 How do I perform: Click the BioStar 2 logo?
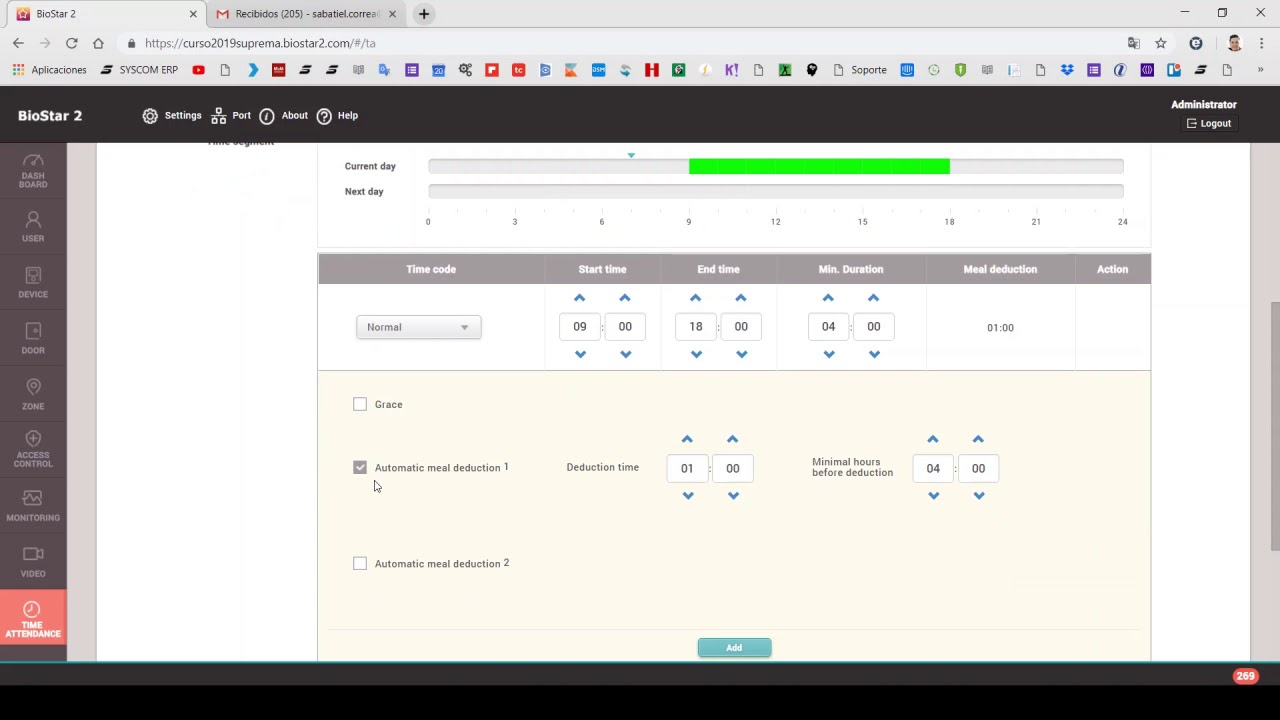click(50, 116)
